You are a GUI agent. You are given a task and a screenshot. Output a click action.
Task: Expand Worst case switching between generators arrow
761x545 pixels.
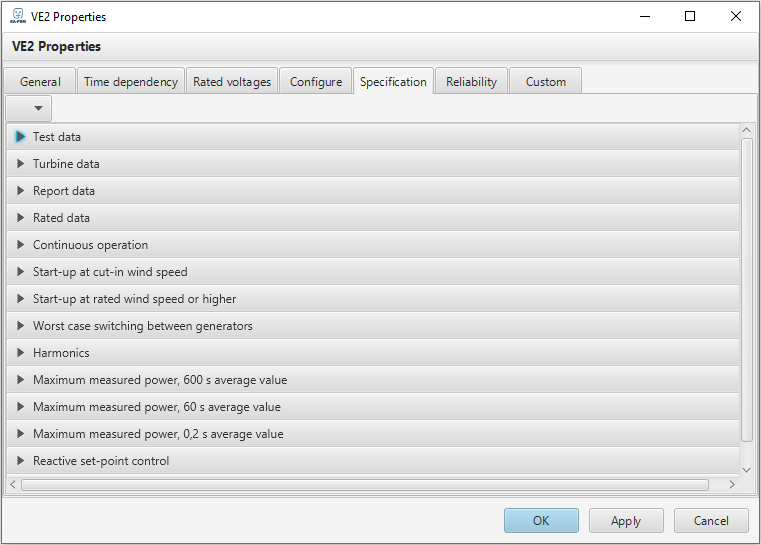click(20, 326)
